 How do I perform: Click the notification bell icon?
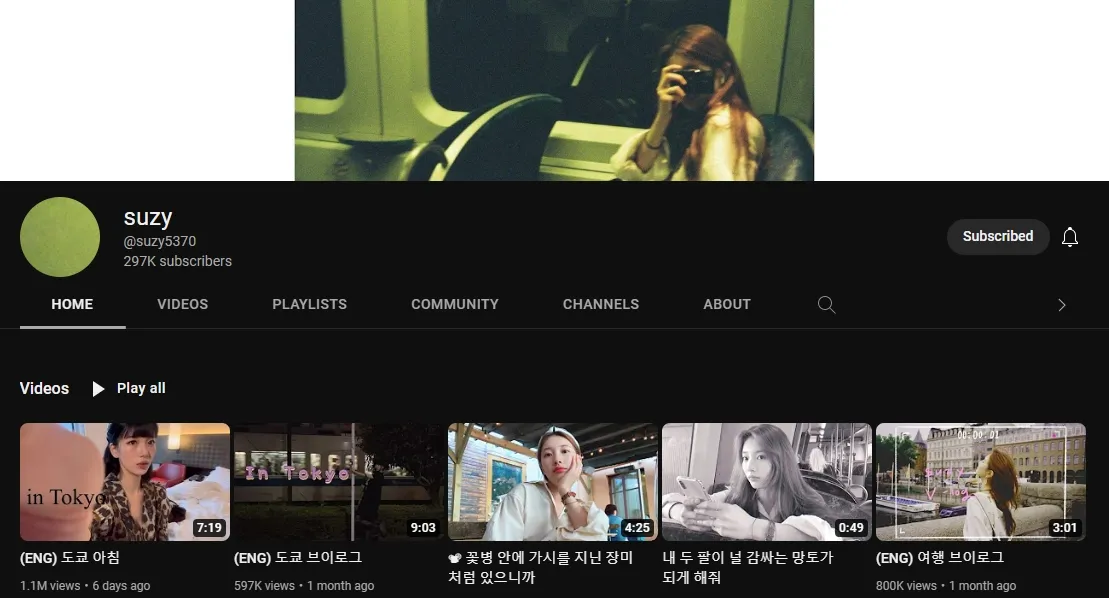click(x=1069, y=237)
